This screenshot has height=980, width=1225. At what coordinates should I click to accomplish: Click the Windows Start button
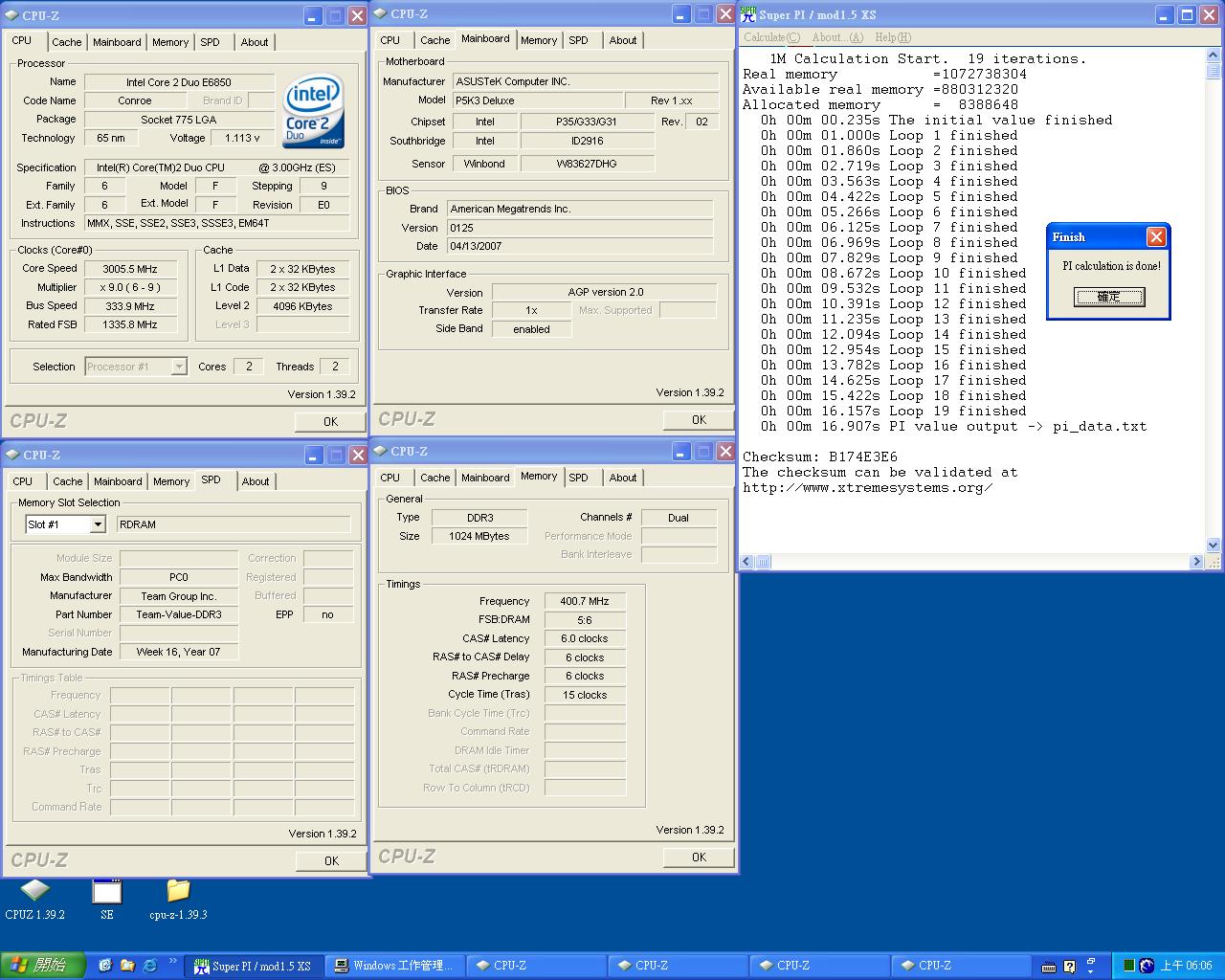[x=43, y=966]
